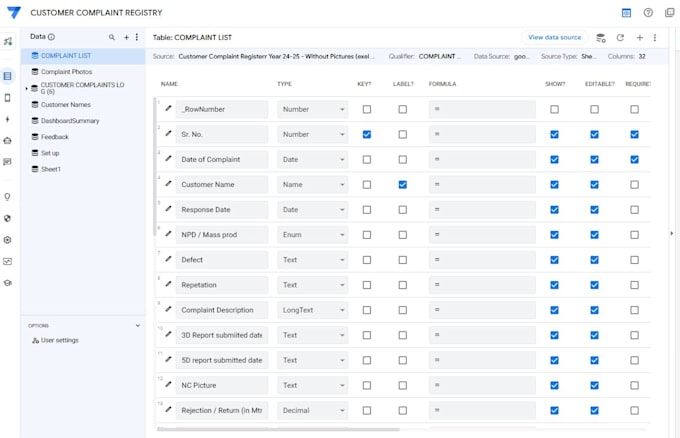This screenshot has width=680, height=438.
Task: Open the Settings gear icon in sidebar
Action: pyautogui.click(x=7, y=240)
